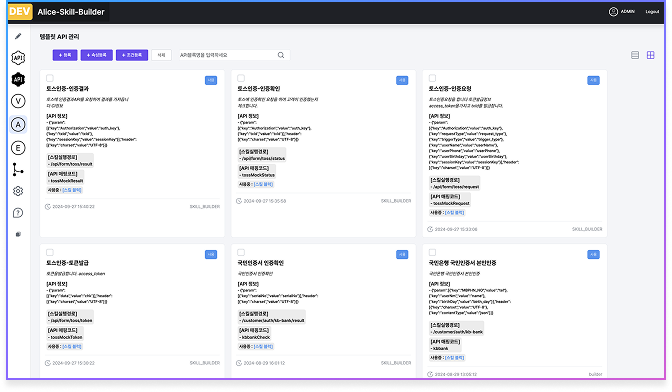Click clock icon on tossMockRequest card
Viewport: 672px width, 392px height.
tap(430, 229)
